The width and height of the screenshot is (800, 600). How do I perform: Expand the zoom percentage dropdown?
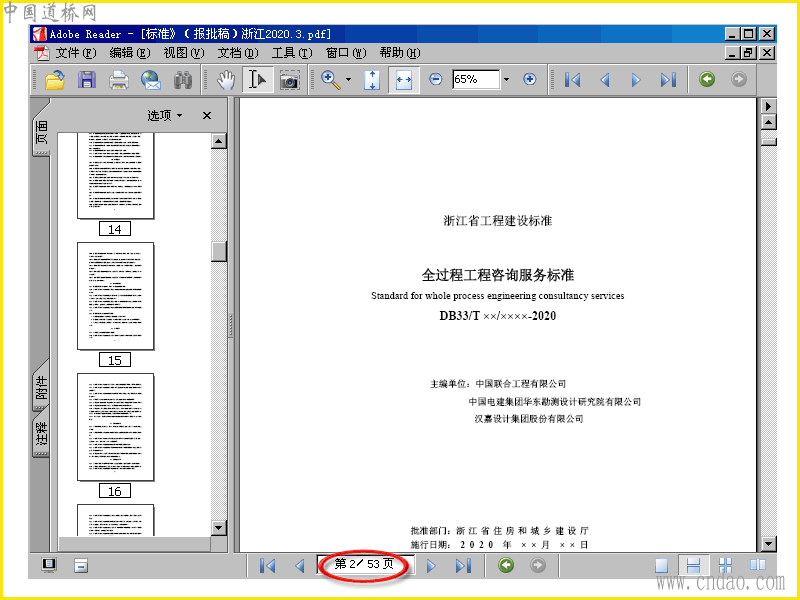pyautogui.click(x=506, y=79)
